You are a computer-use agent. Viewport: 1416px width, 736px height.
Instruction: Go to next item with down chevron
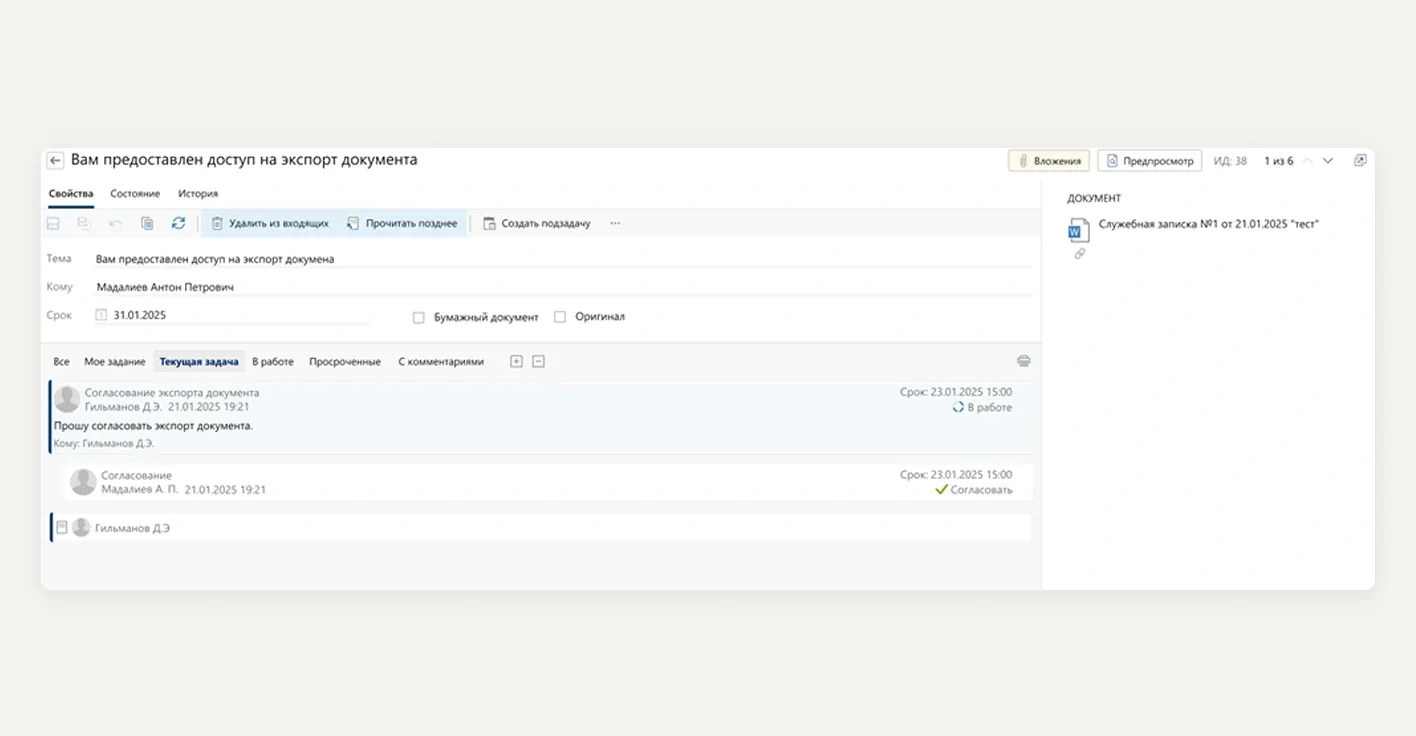tap(1328, 160)
